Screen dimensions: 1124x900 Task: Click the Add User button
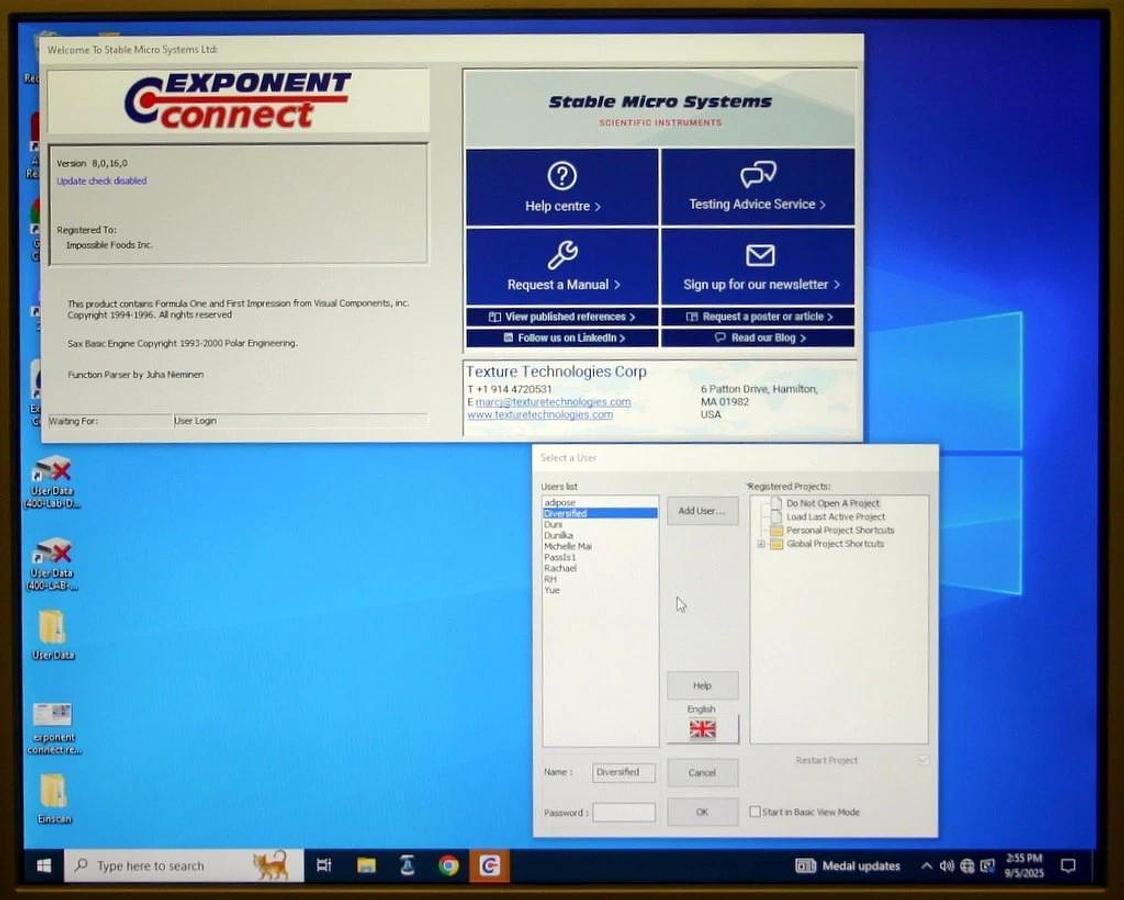coord(702,511)
